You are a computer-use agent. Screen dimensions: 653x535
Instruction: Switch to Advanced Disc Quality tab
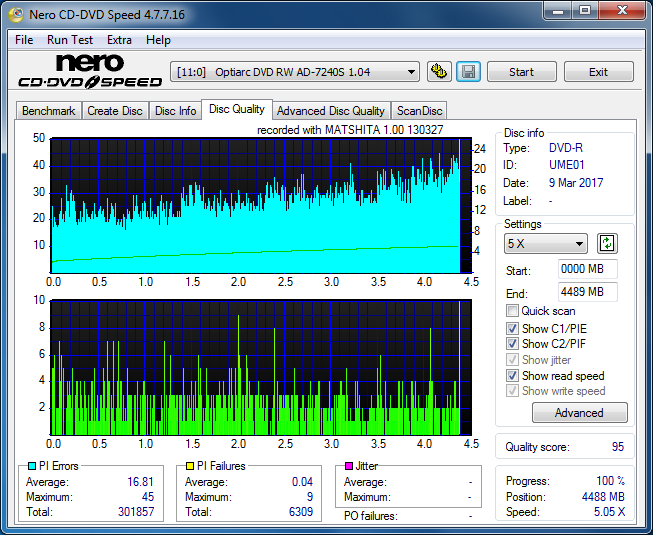tap(331, 111)
